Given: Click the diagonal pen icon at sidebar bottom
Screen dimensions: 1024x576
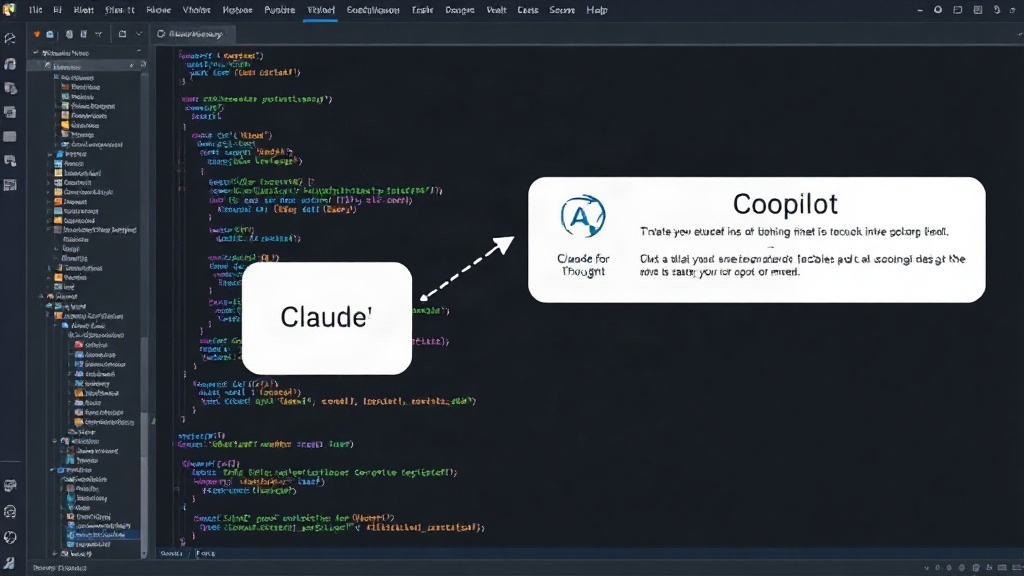Looking at the screenshot, I should coord(10,563).
